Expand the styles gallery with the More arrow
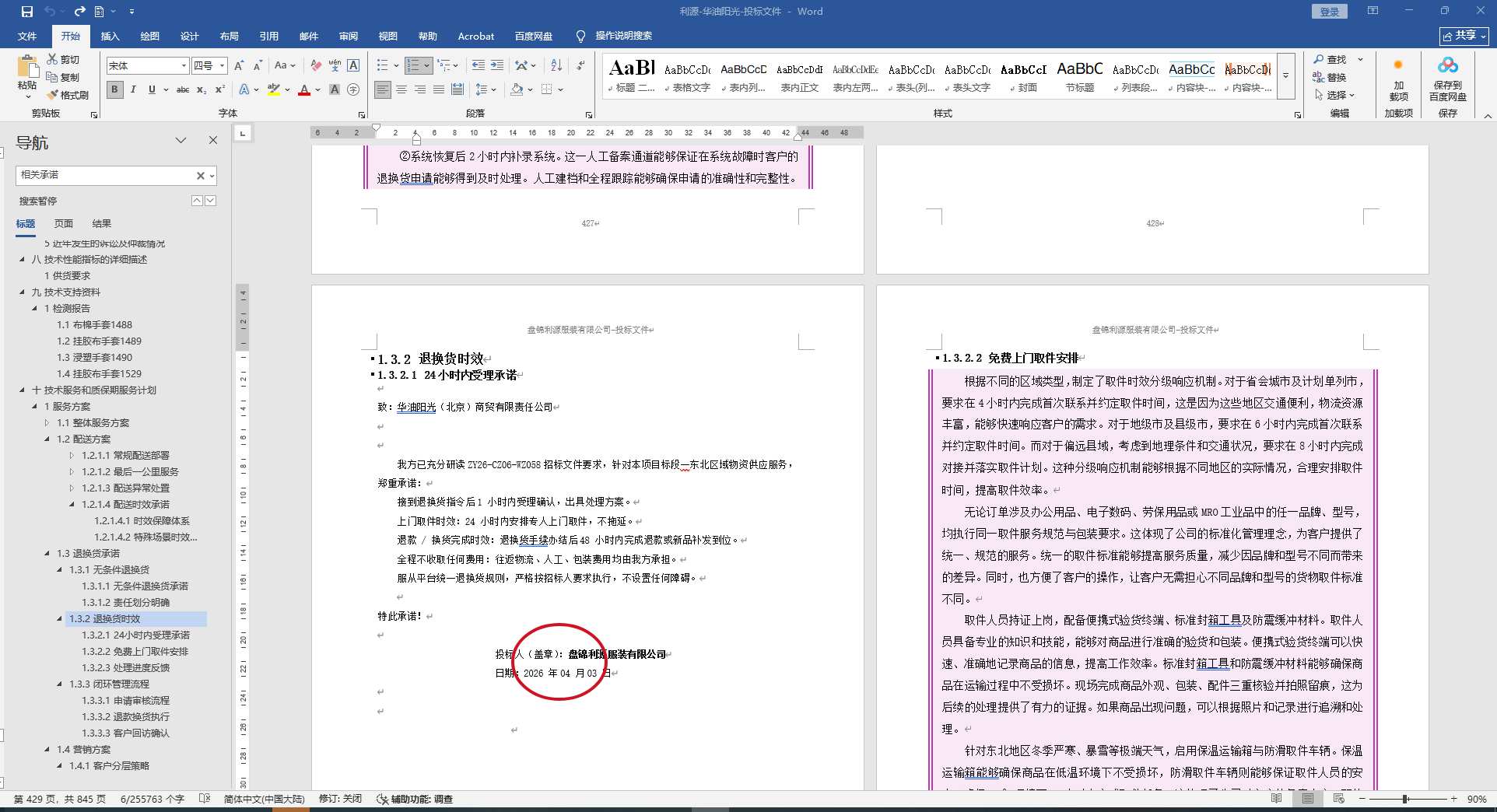1497x812 pixels. (x=1286, y=76)
